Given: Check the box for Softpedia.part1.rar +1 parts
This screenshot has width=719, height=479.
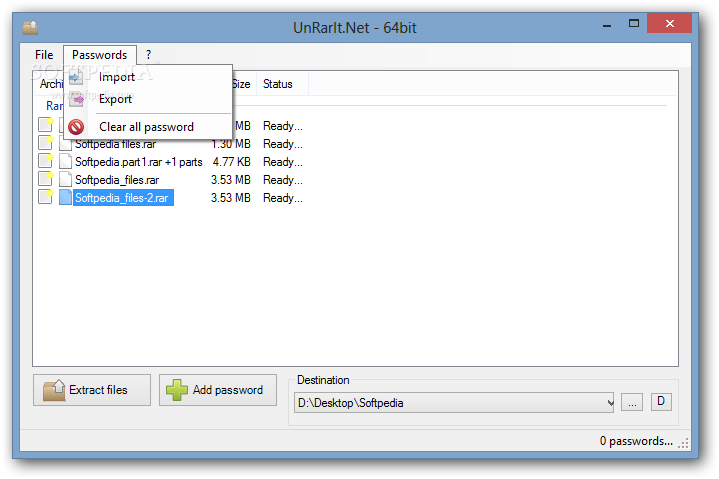Looking at the screenshot, I should 45,161.
